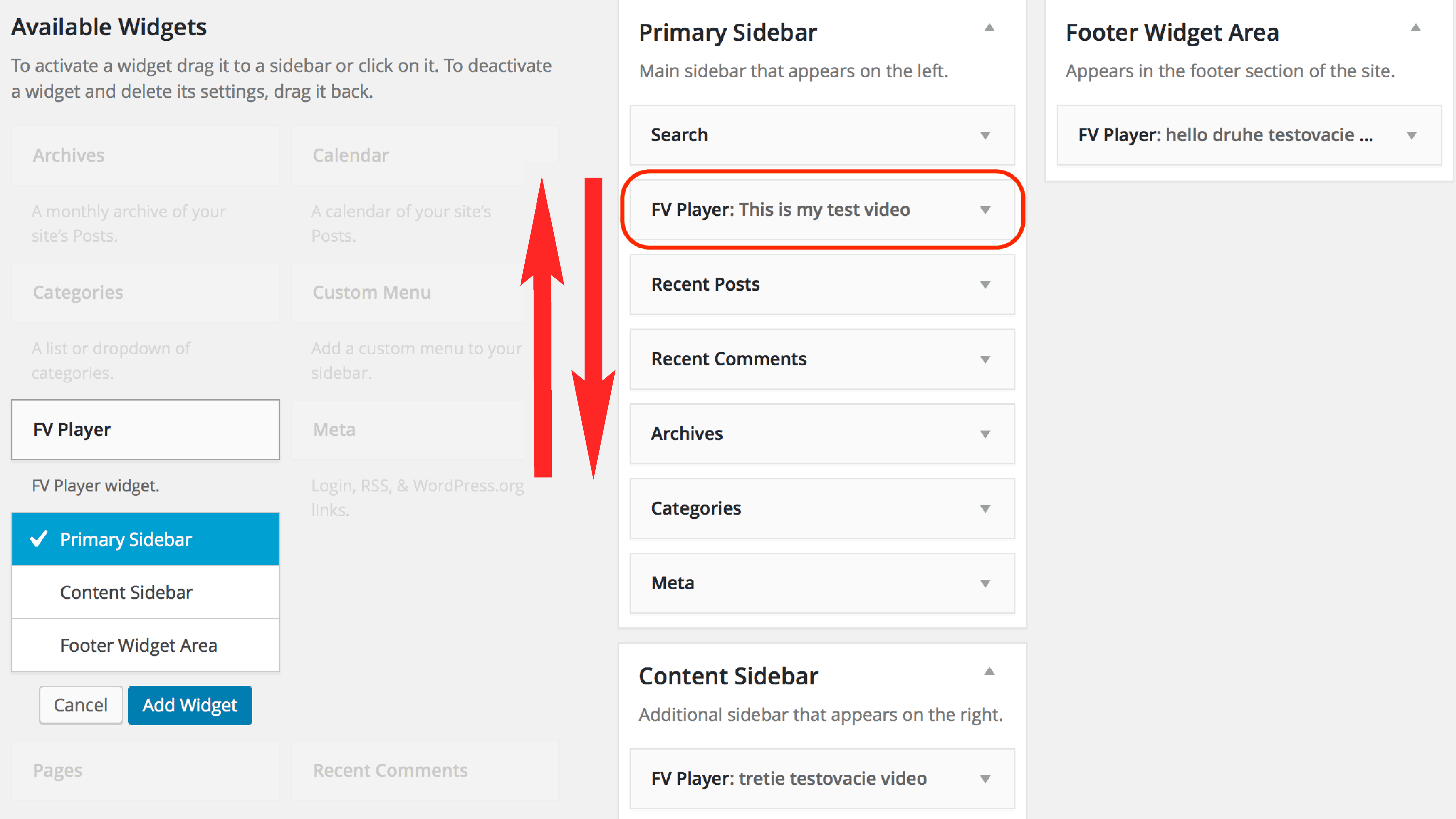Select the FV Player available widget
The height and width of the screenshot is (819, 1456).
pos(145,430)
